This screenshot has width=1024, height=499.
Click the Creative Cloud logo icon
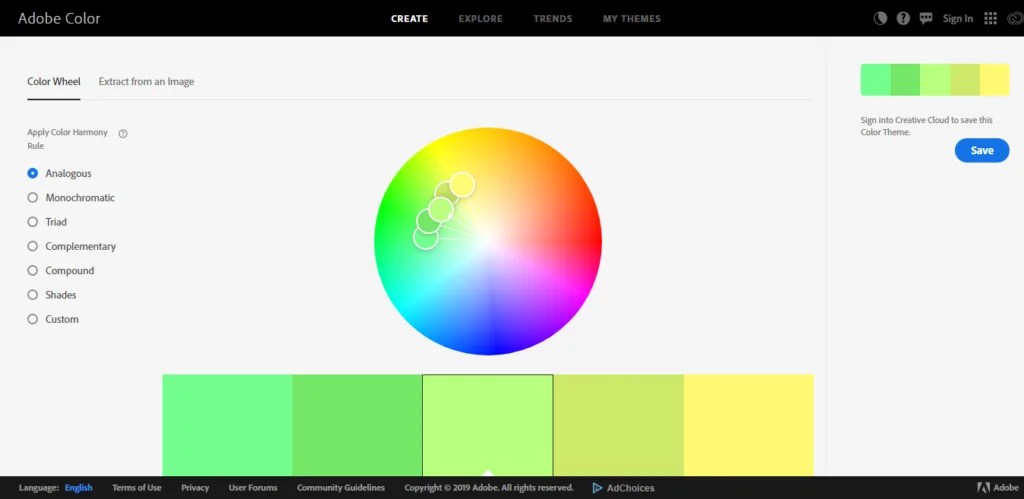tap(1015, 18)
